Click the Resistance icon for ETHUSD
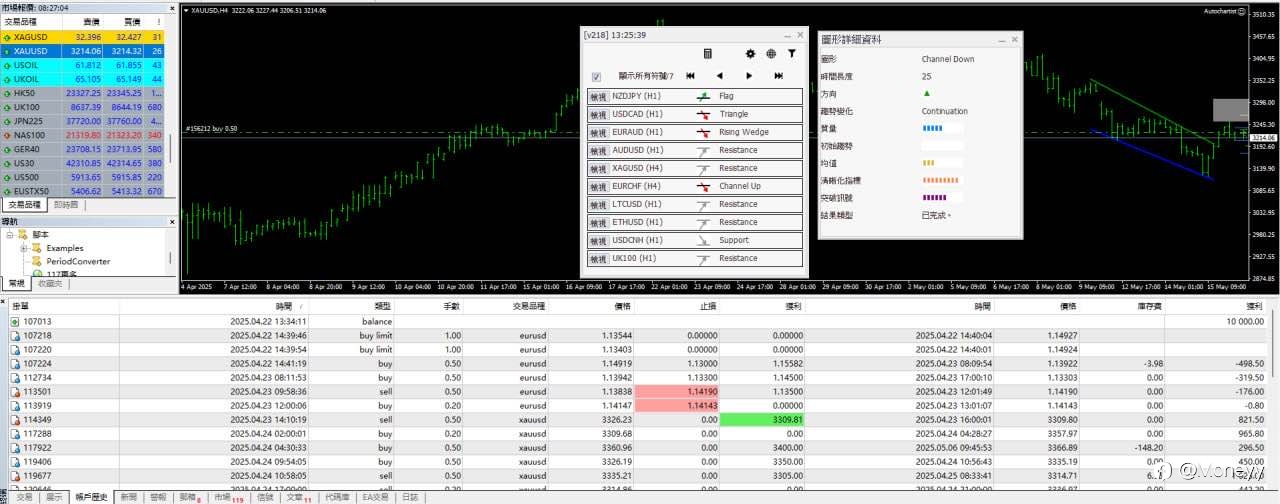Viewport: 1280px width, 504px height. [704, 222]
